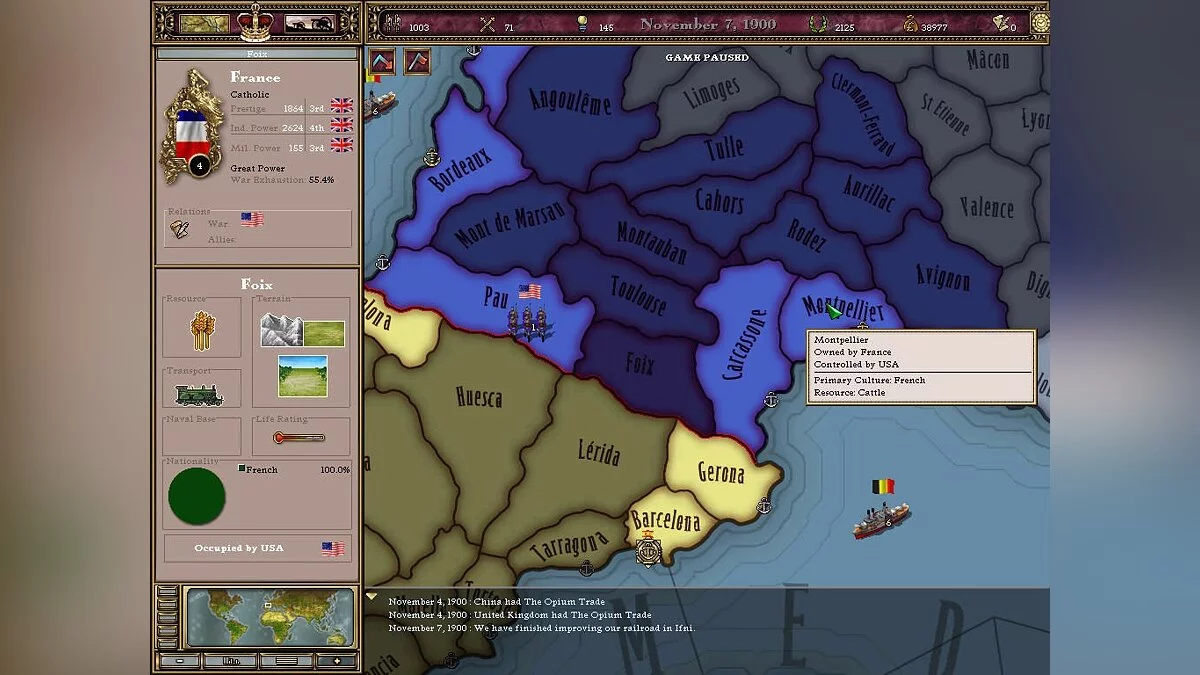Click the diplomat papers icon showing 0
The image size is (1200, 675).
(1000, 24)
